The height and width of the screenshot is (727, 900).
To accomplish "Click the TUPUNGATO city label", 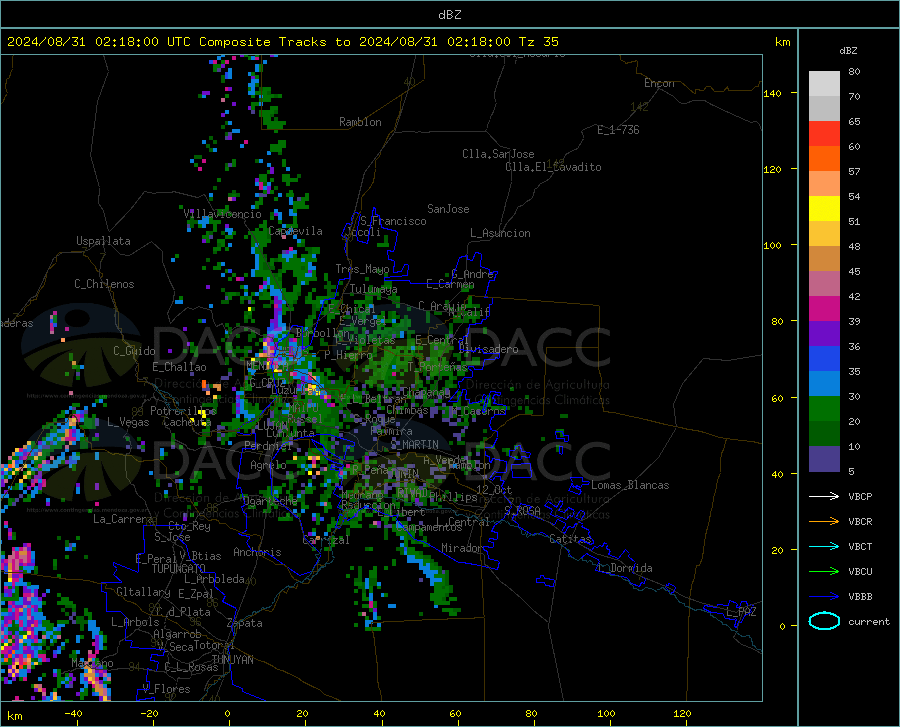I will click(179, 569).
